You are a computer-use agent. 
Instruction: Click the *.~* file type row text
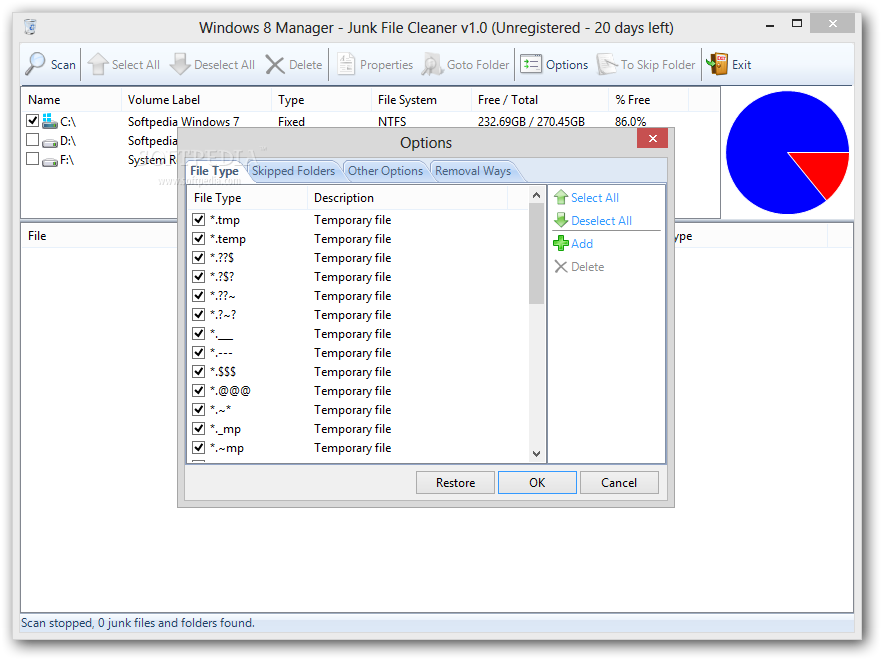(x=220, y=410)
